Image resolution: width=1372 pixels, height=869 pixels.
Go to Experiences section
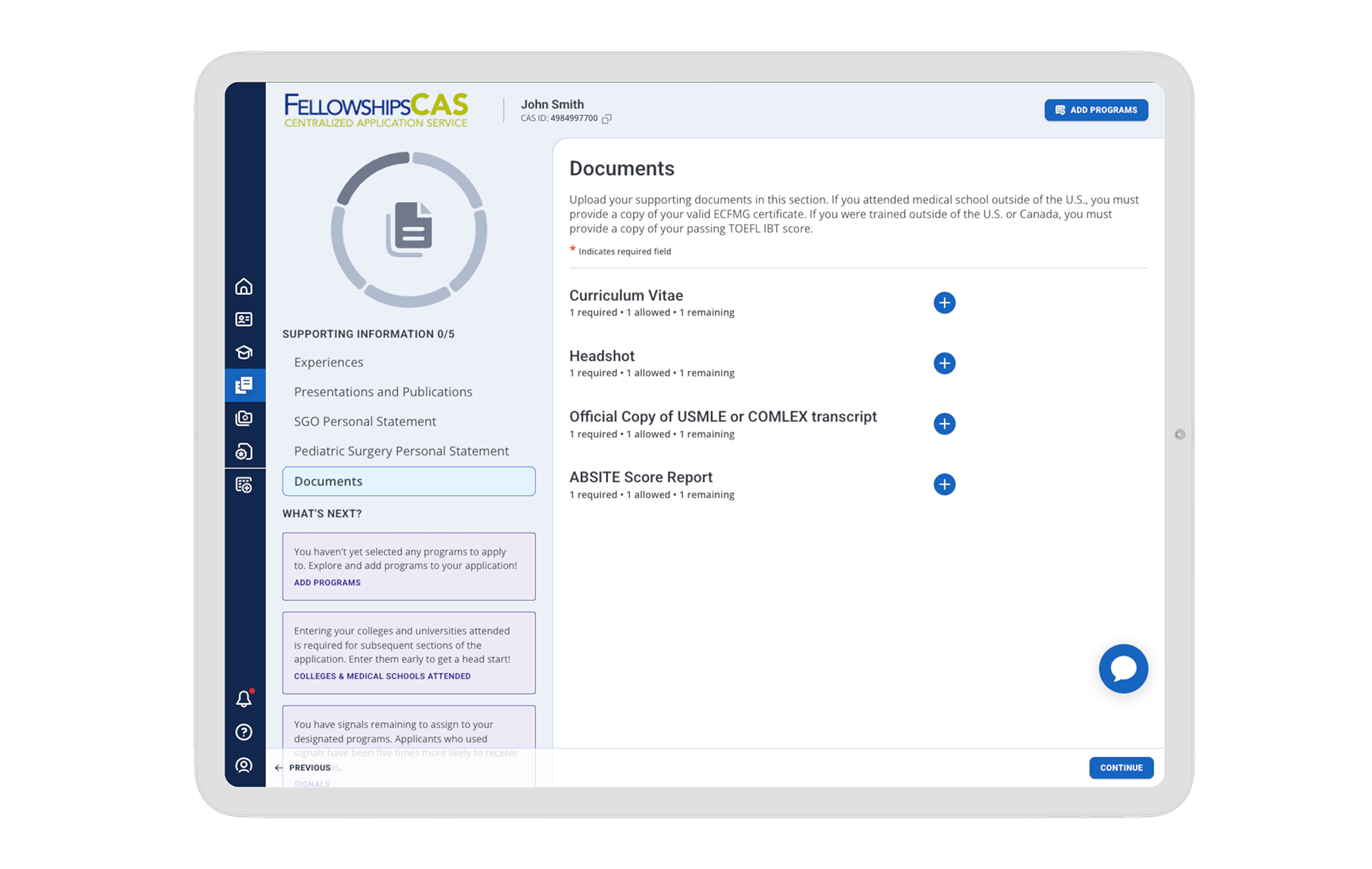tap(328, 363)
